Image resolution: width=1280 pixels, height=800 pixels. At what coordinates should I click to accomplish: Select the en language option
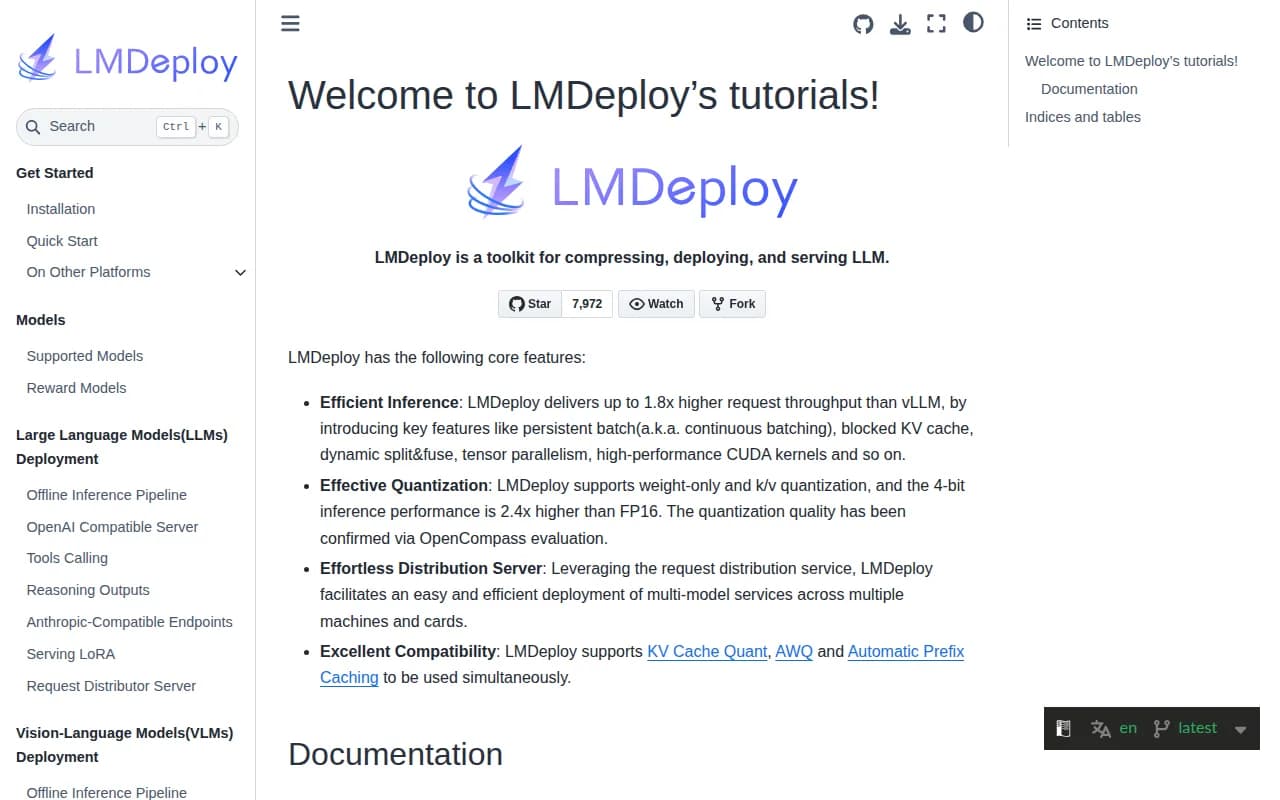[x=1128, y=728]
